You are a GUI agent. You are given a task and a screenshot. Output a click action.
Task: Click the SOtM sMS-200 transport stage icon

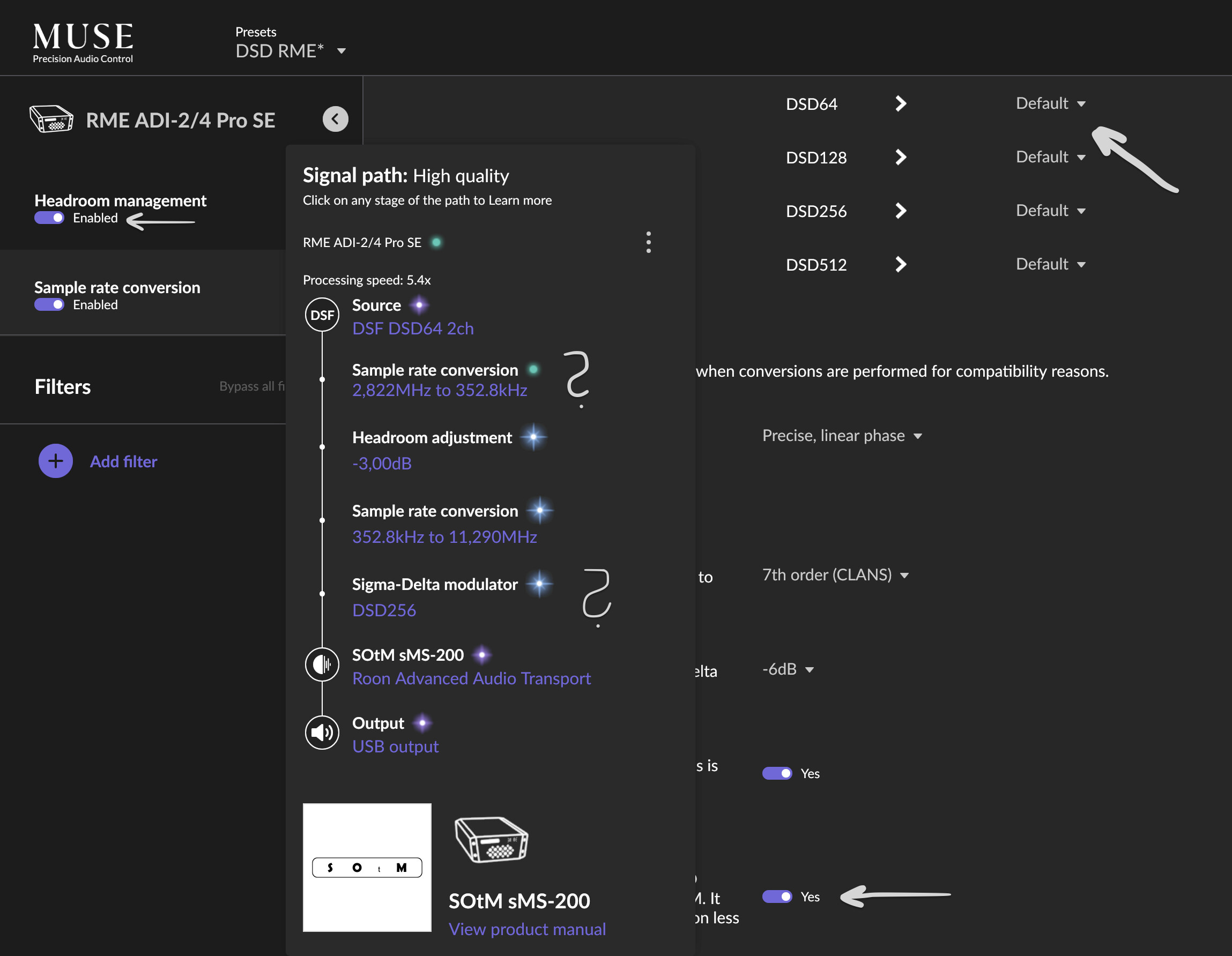coord(322,664)
